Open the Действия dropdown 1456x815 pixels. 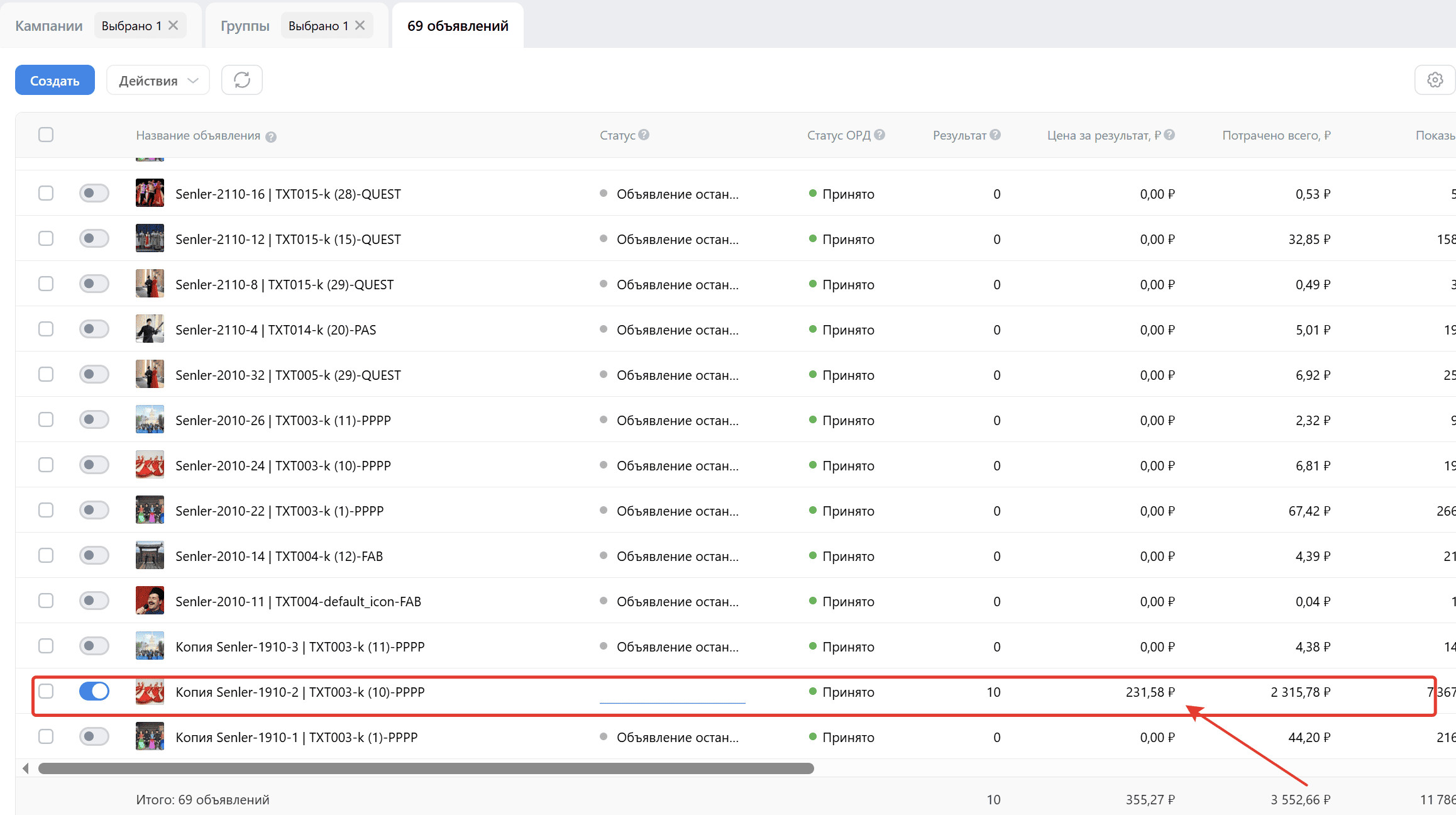click(158, 80)
